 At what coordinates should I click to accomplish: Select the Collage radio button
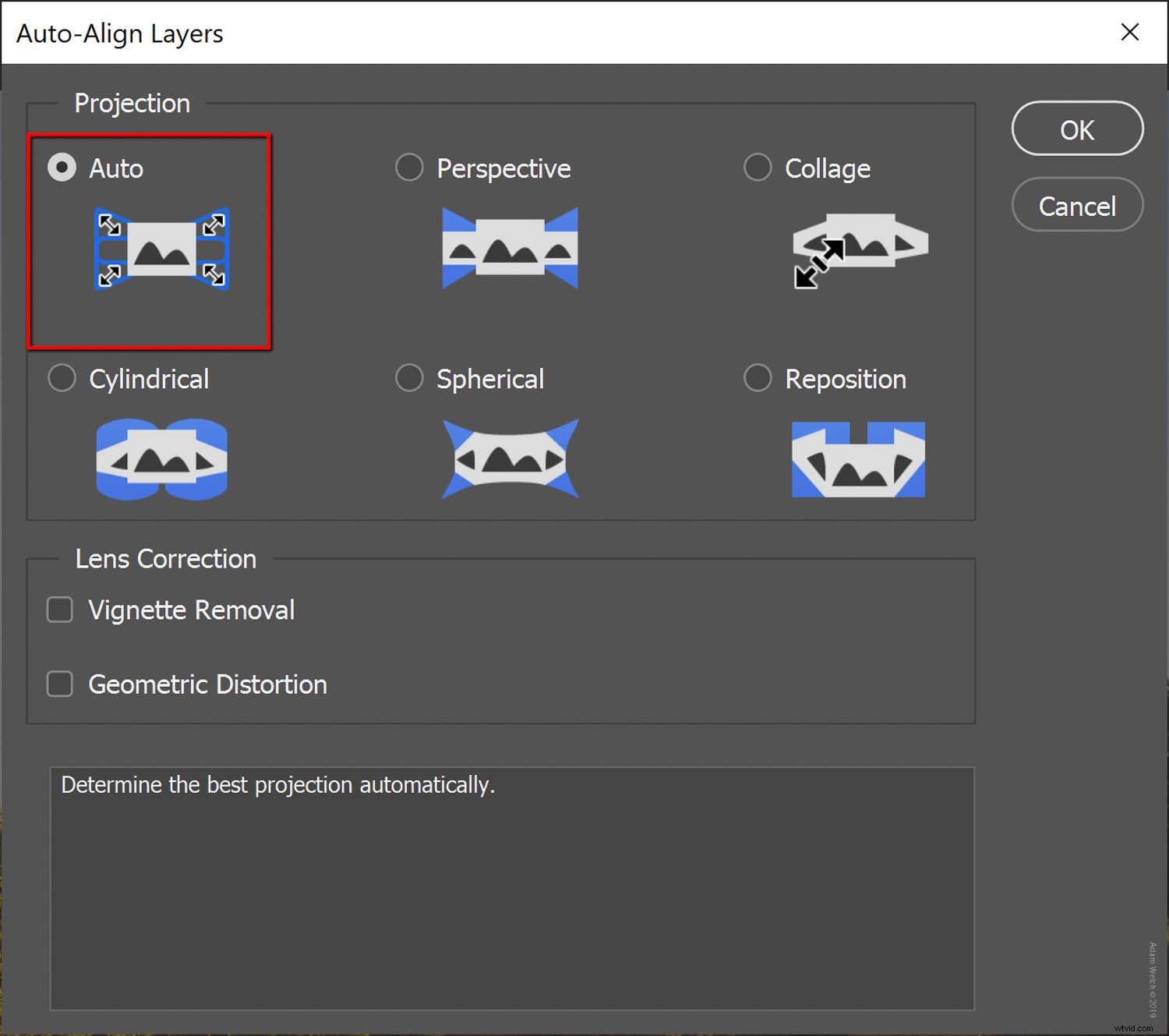click(758, 167)
